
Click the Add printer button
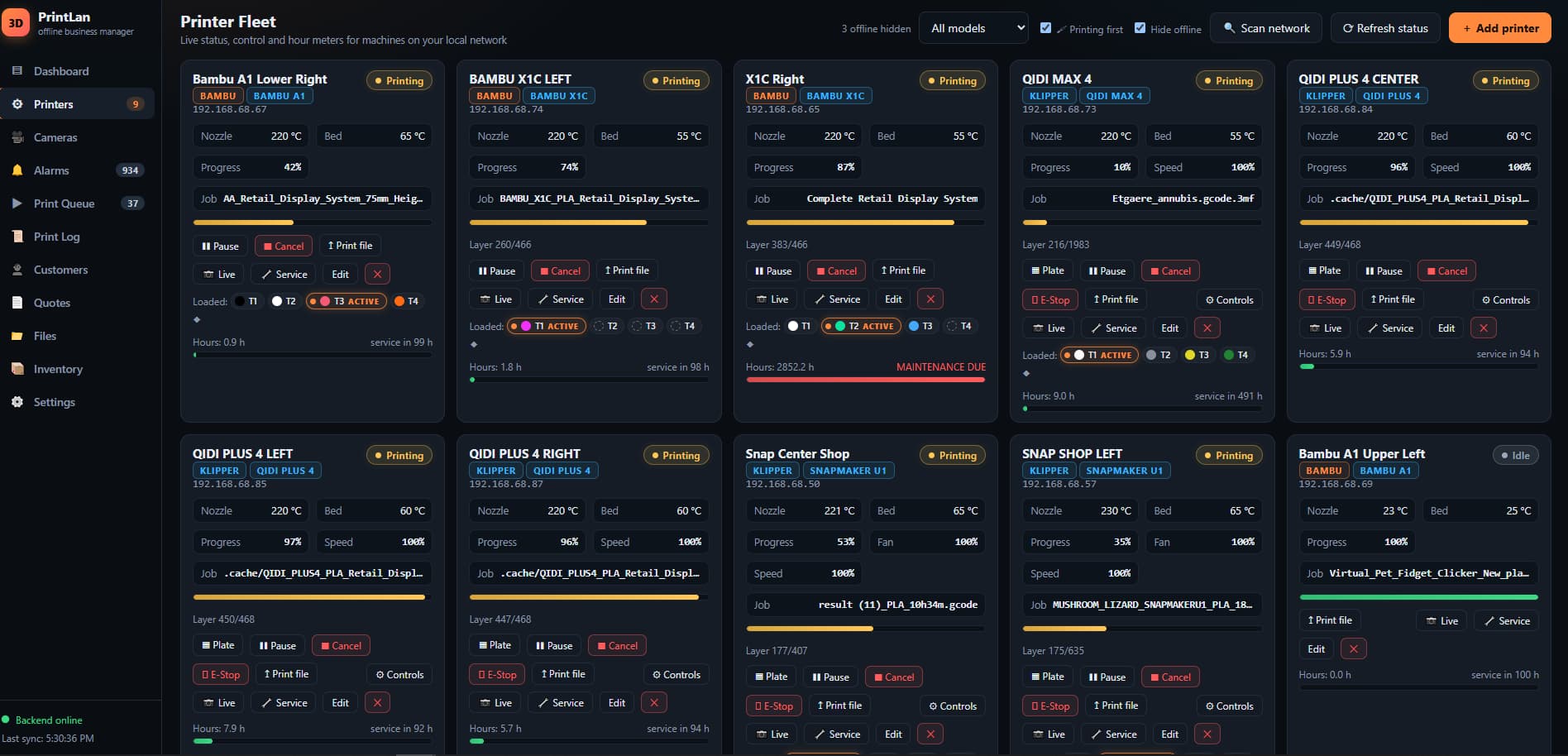point(1500,28)
